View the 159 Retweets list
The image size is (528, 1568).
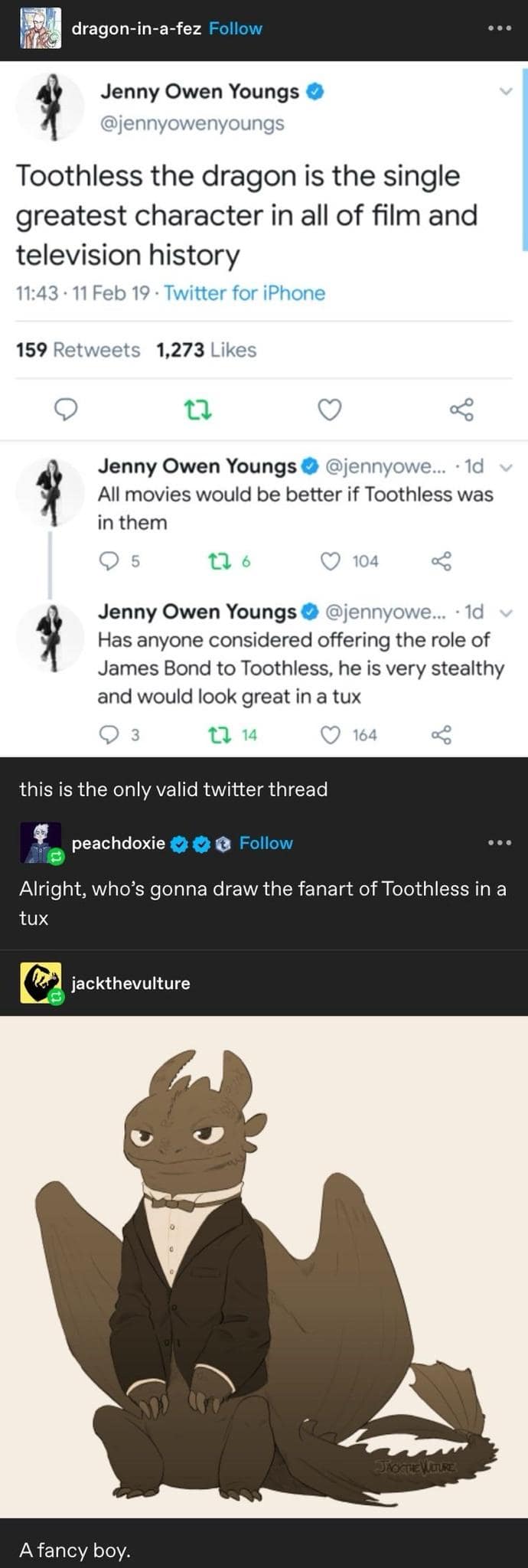click(x=78, y=350)
